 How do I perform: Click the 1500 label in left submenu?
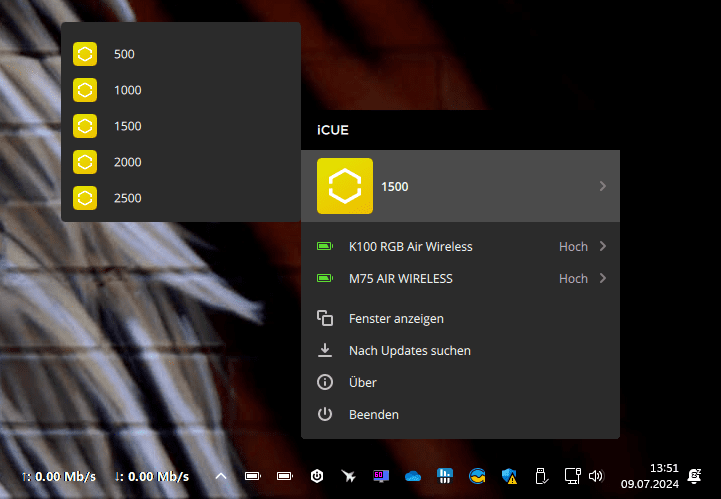(128, 126)
